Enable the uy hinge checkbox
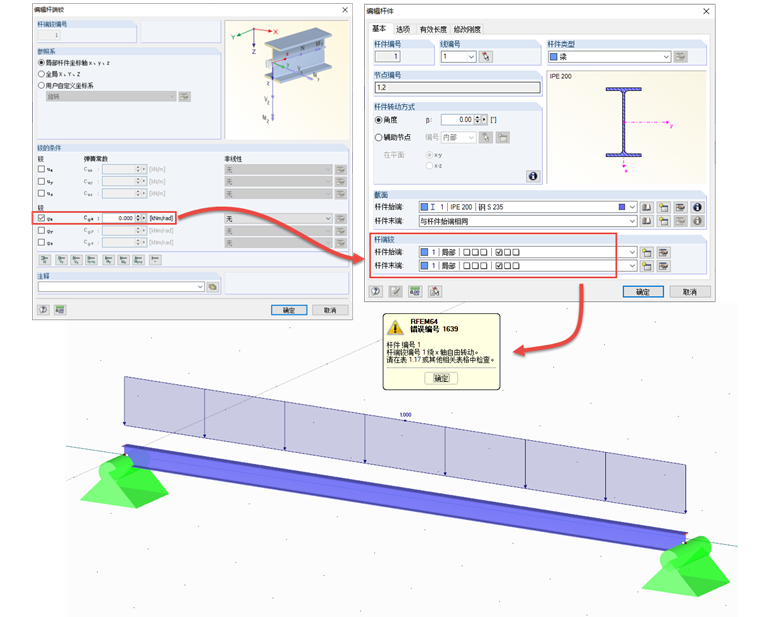Screen dimensions: 760x617 (x=41, y=181)
